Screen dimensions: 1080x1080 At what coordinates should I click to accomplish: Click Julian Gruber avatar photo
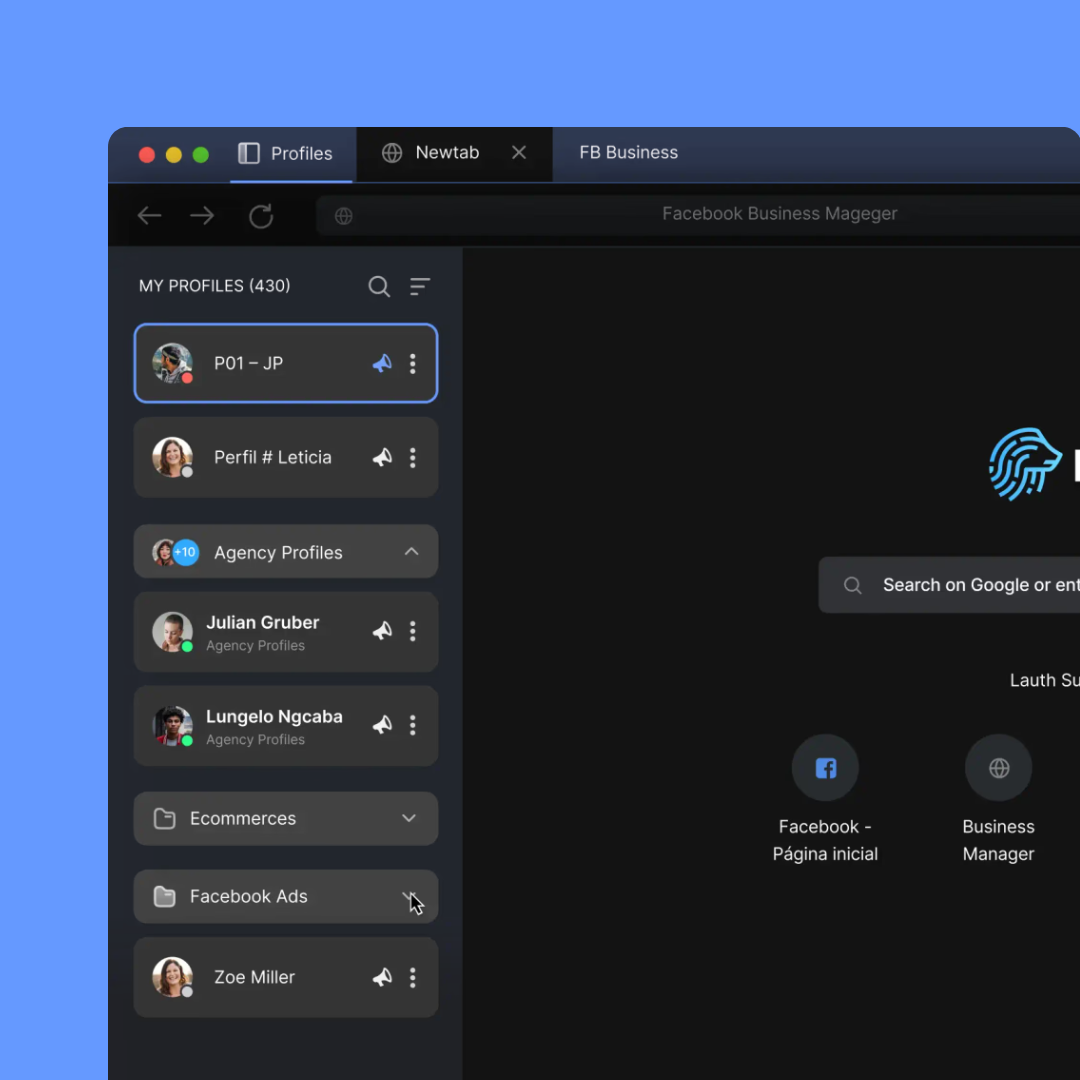[172, 631]
